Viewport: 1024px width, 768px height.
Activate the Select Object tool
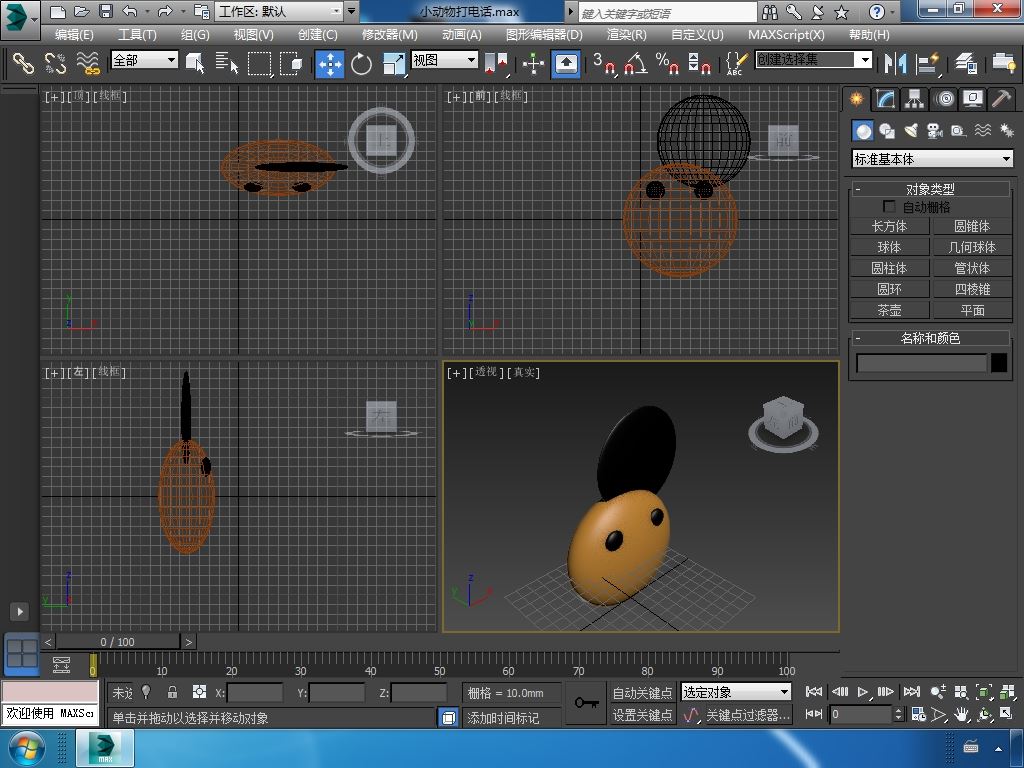[x=195, y=63]
